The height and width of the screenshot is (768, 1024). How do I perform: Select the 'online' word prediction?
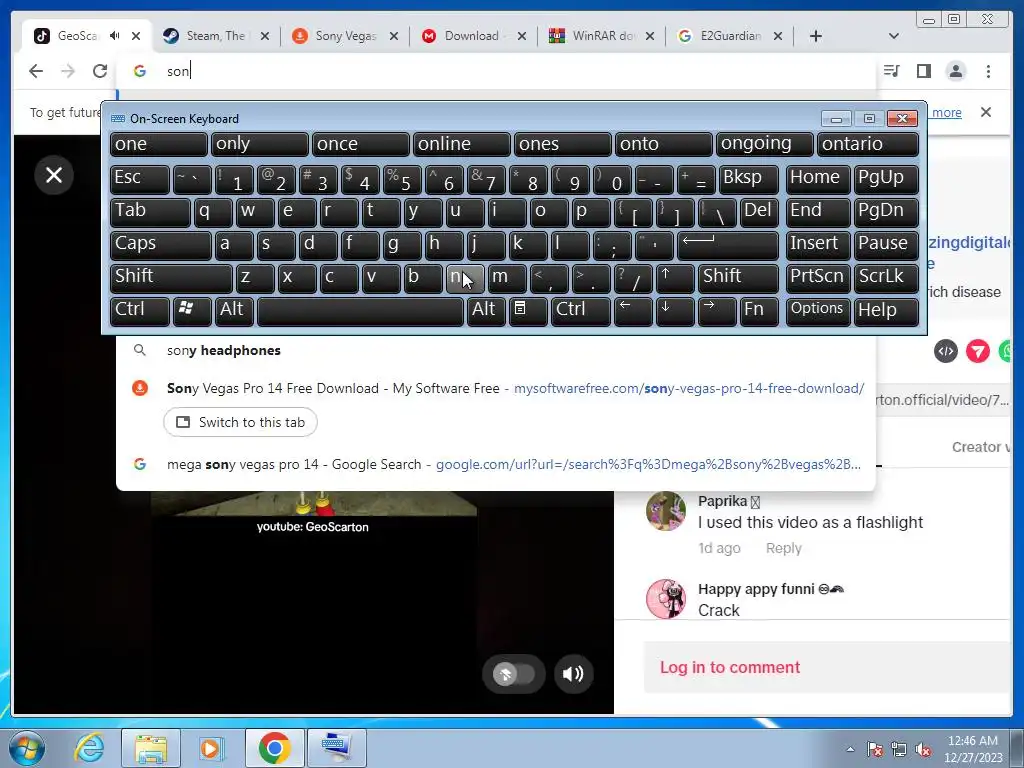point(462,144)
